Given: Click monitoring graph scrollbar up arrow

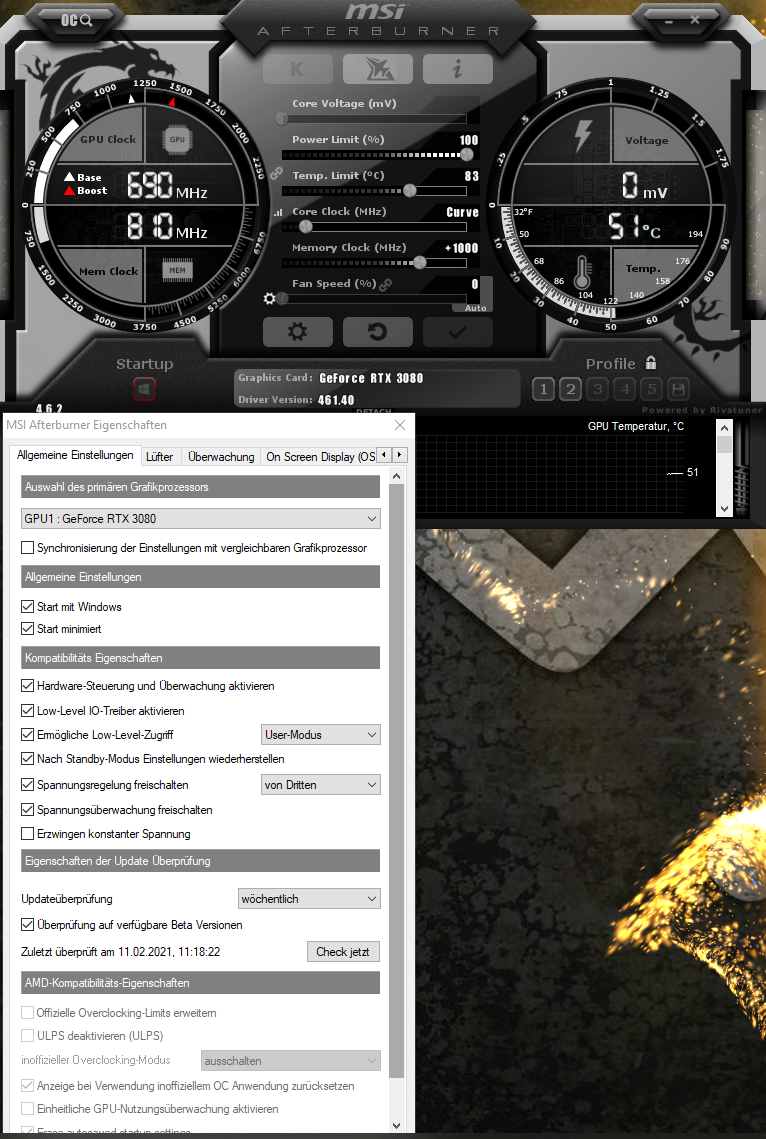Looking at the screenshot, I should pyautogui.click(x=724, y=427).
